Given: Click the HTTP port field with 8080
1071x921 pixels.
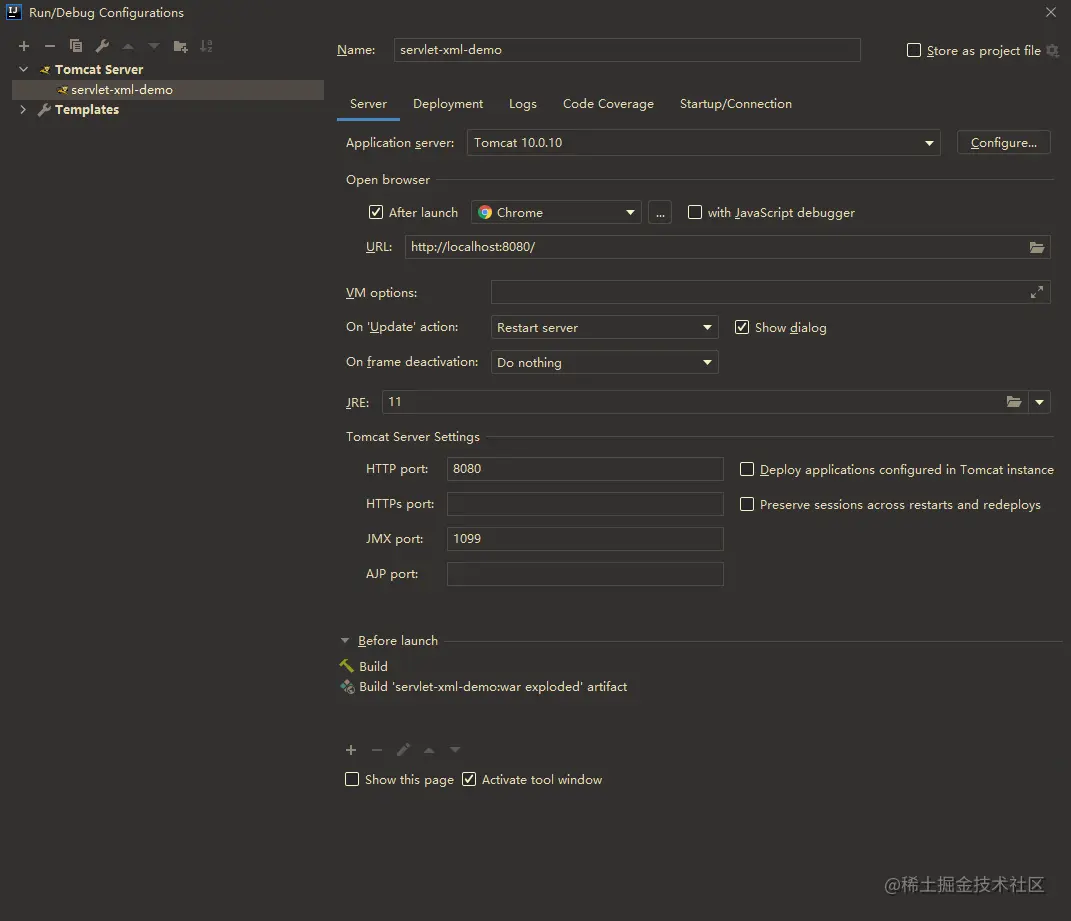Looking at the screenshot, I should [x=585, y=469].
